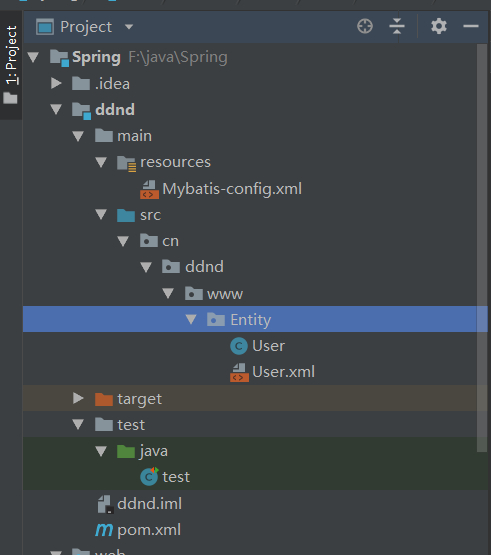Hide the Project panel with minus icon

coord(471,26)
